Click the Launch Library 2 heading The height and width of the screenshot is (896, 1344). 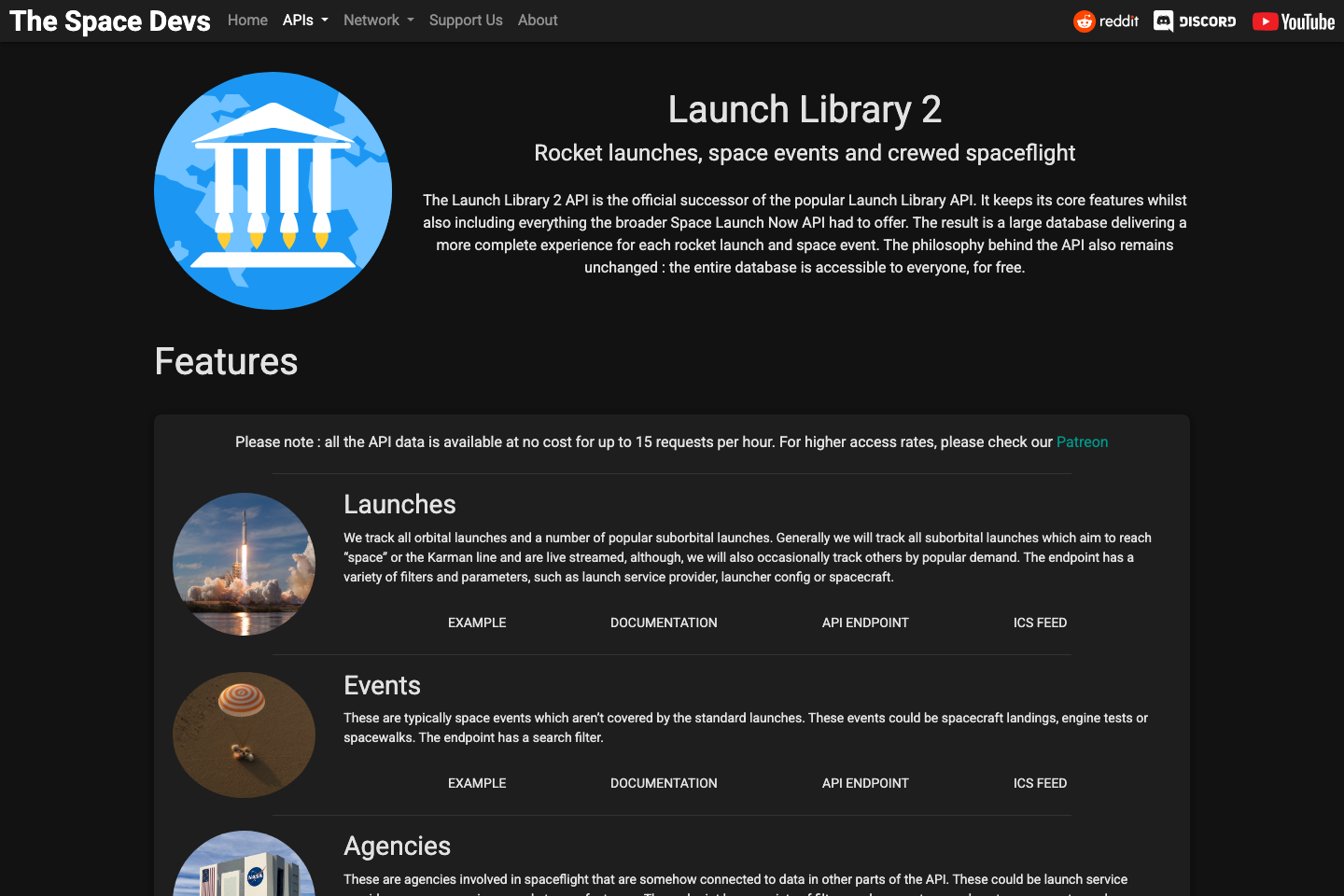click(x=805, y=109)
